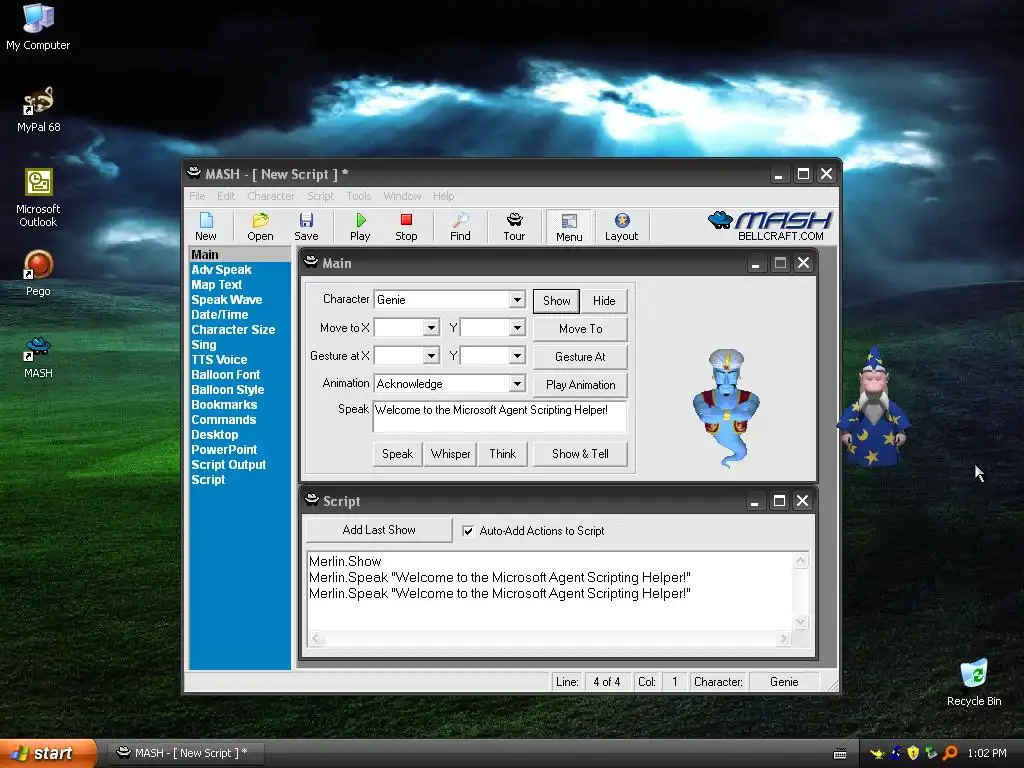1024x768 pixels.
Task: Open the Window menu
Action: point(402,196)
